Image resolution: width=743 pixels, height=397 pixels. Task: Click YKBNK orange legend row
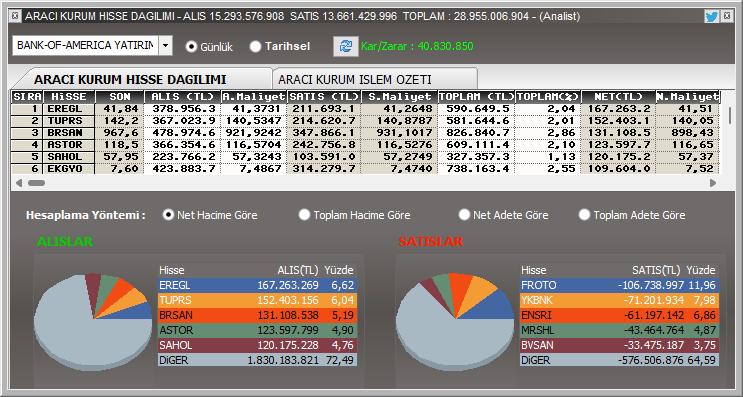point(619,300)
